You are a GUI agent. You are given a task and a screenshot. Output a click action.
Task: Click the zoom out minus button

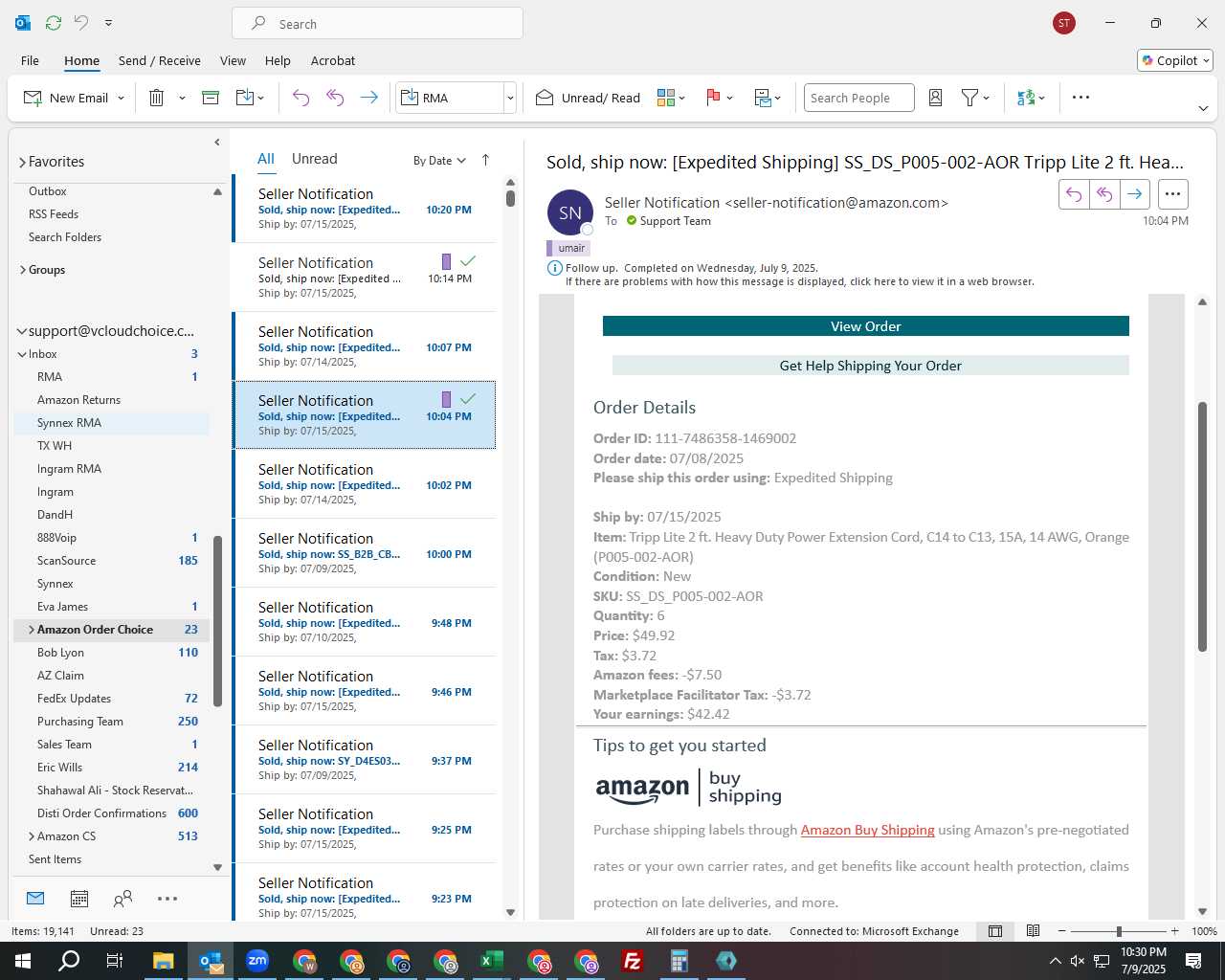click(x=1061, y=931)
